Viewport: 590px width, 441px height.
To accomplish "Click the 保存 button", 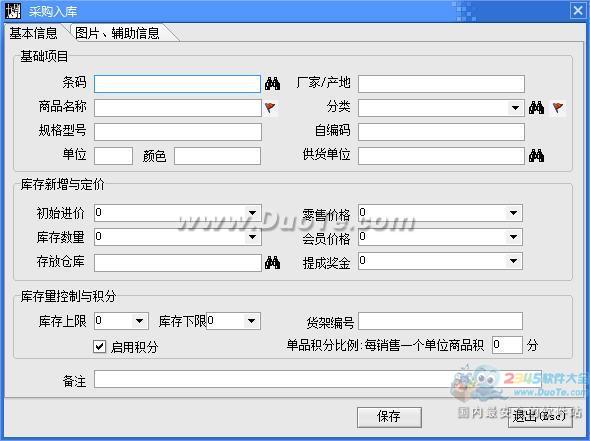I will tap(389, 417).
